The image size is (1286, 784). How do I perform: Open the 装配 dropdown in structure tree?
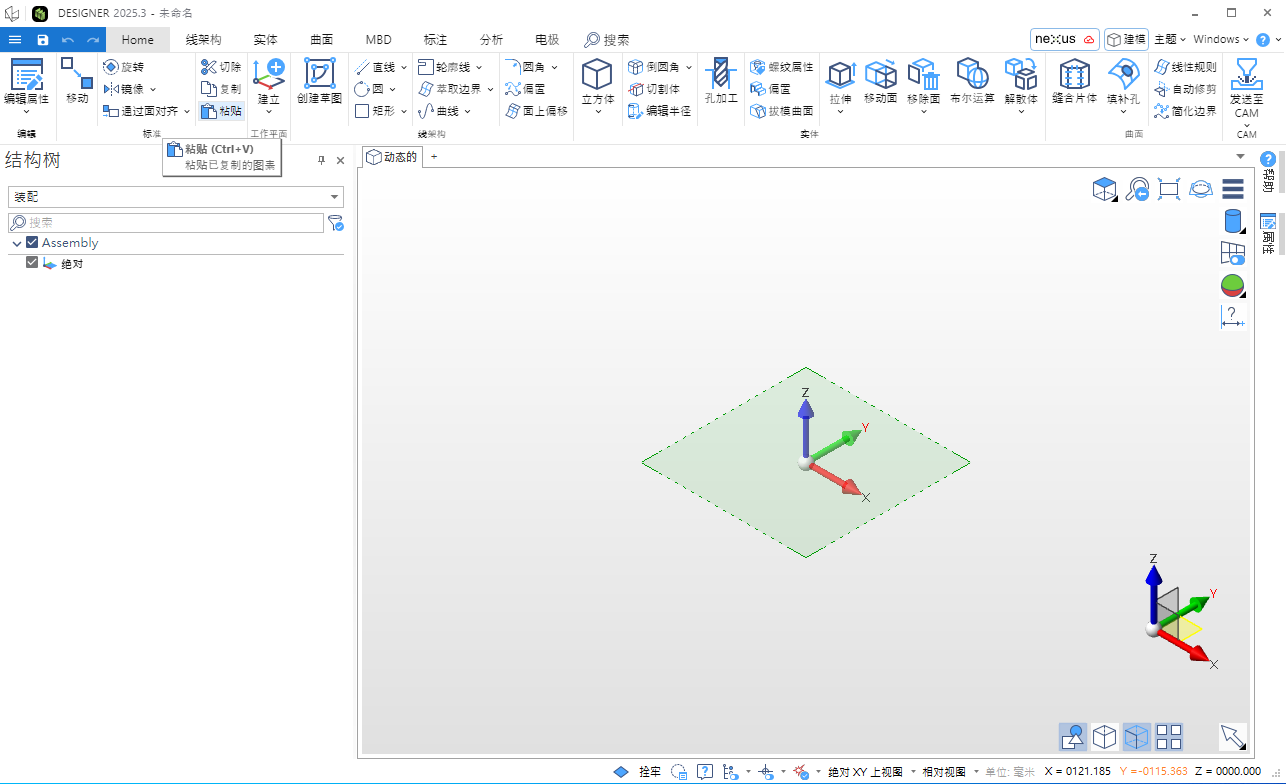[176, 197]
